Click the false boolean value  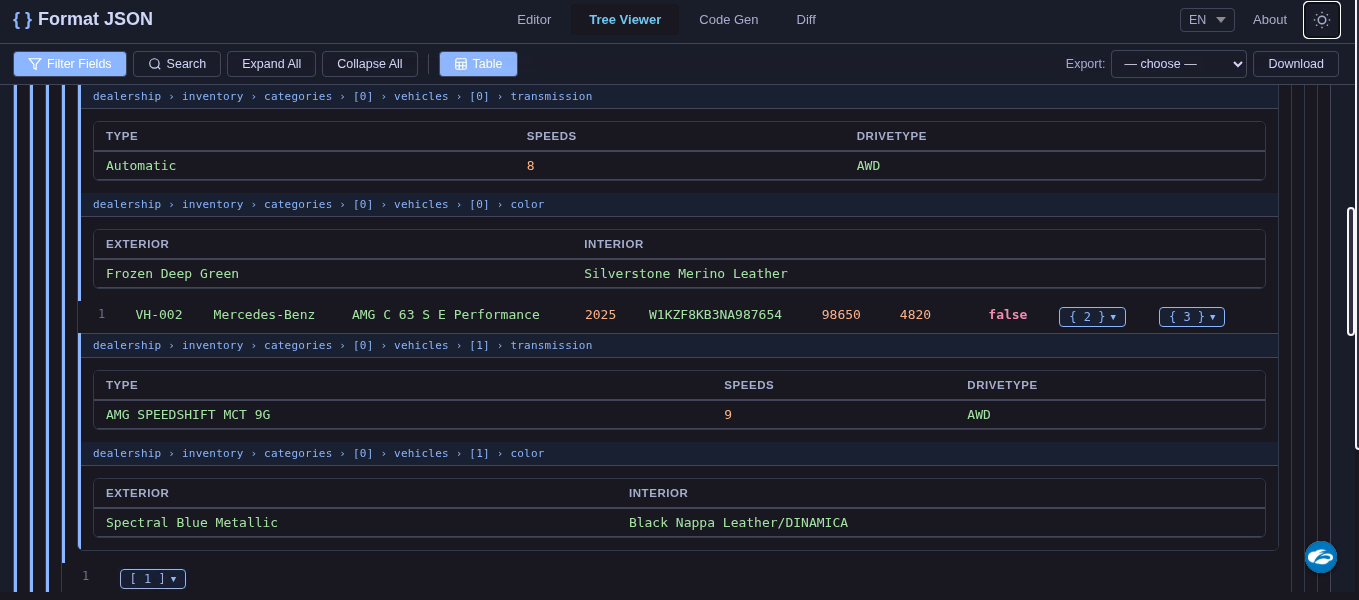[x=1008, y=315]
